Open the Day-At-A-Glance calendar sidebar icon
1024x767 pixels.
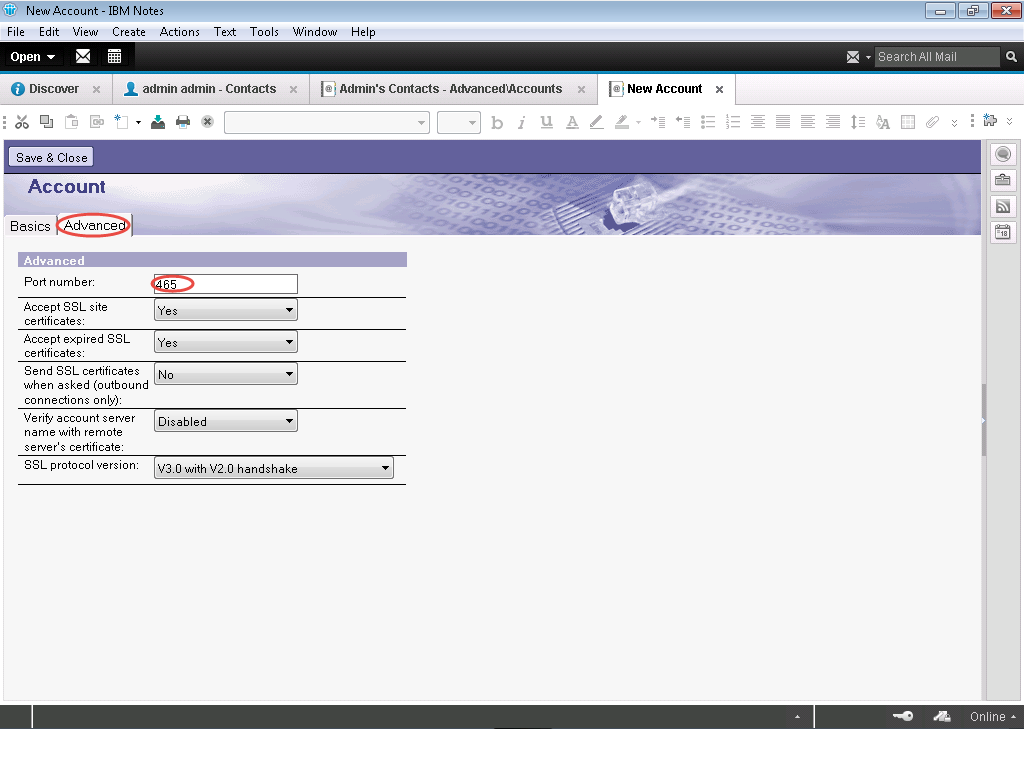tap(1002, 232)
